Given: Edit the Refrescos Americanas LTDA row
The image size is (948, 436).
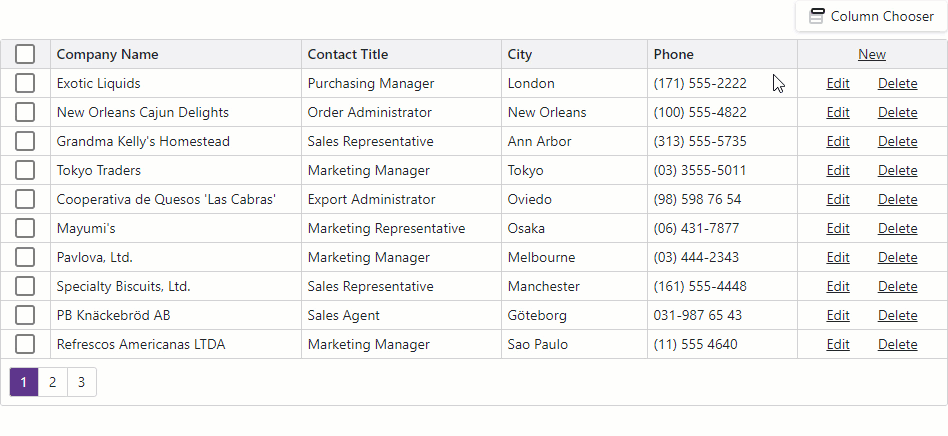Looking at the screenshot, I should coord(837,344).
